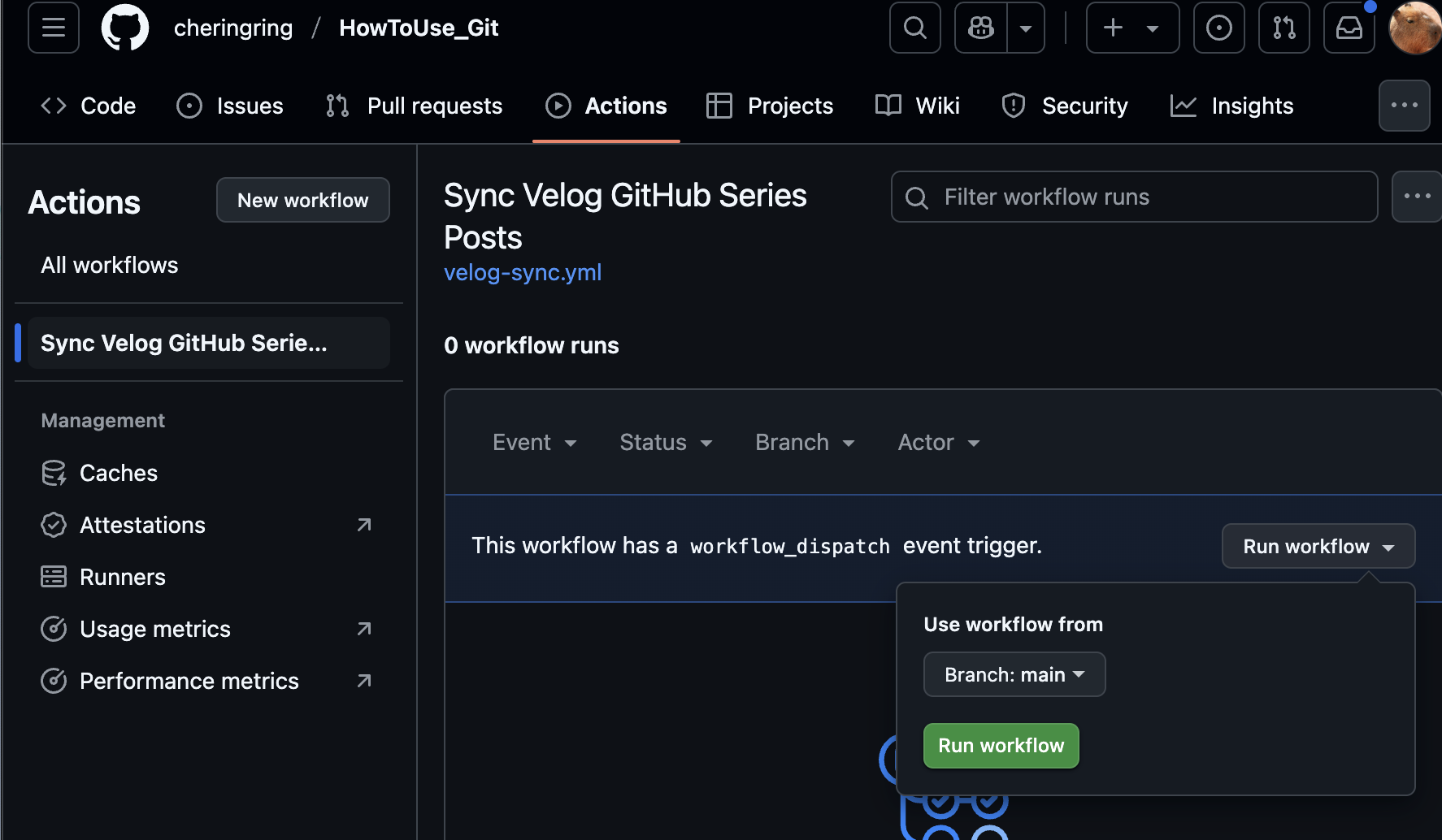Switch to the Issues tab

230,106
